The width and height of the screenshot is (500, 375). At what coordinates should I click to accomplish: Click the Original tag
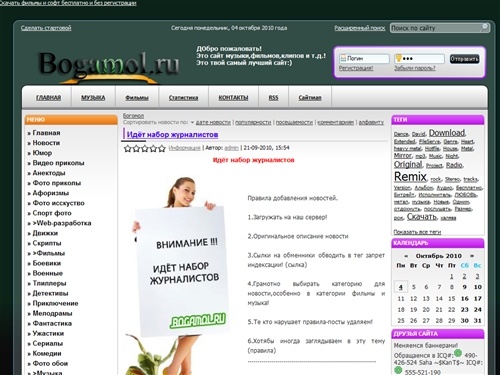408,164
